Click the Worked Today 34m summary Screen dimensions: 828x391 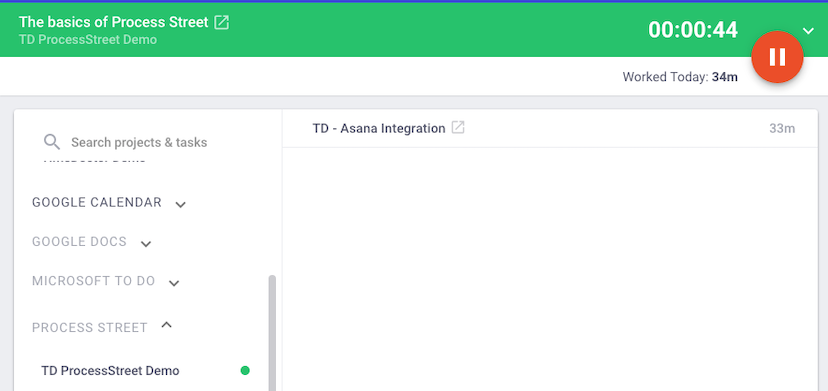point(680,77)
